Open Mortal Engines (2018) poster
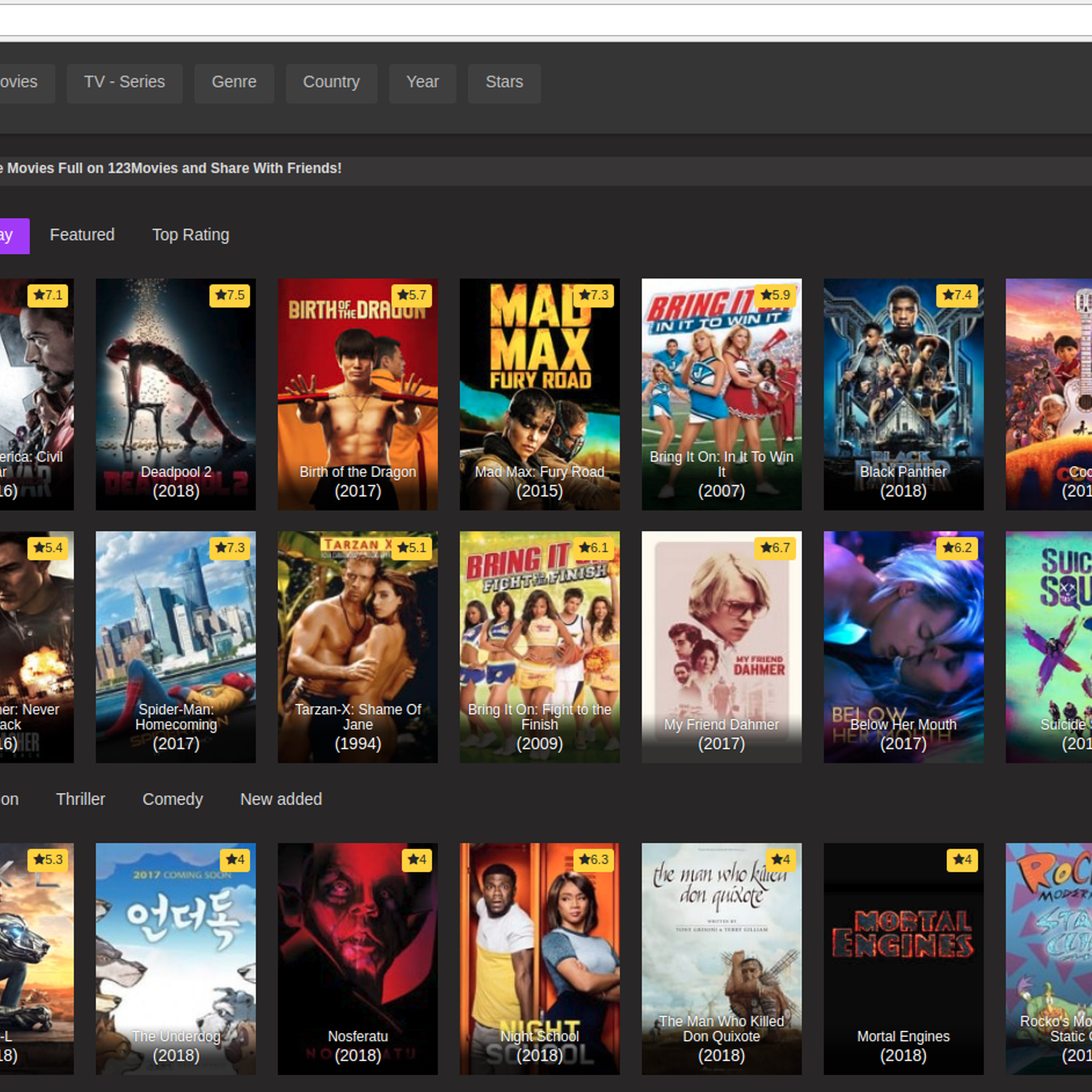This screenshot has height=1092, width=1092. pyautogui.click(x=904, y=959)
